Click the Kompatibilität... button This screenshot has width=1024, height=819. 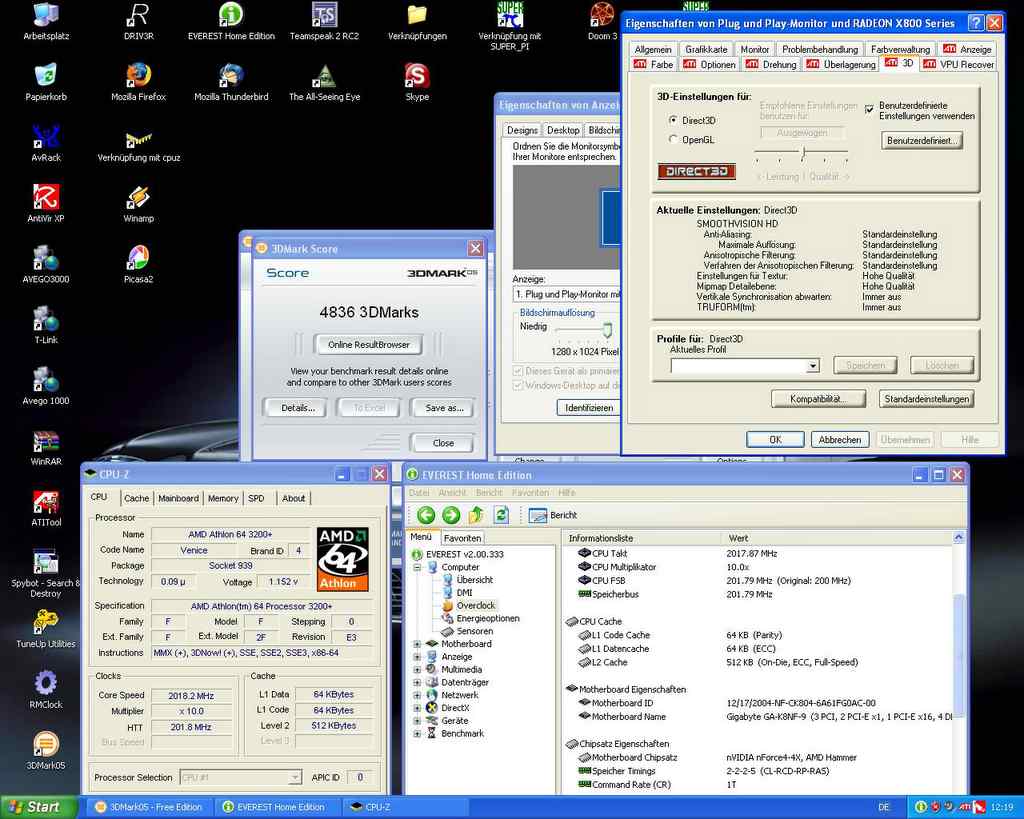pos(818,399)
